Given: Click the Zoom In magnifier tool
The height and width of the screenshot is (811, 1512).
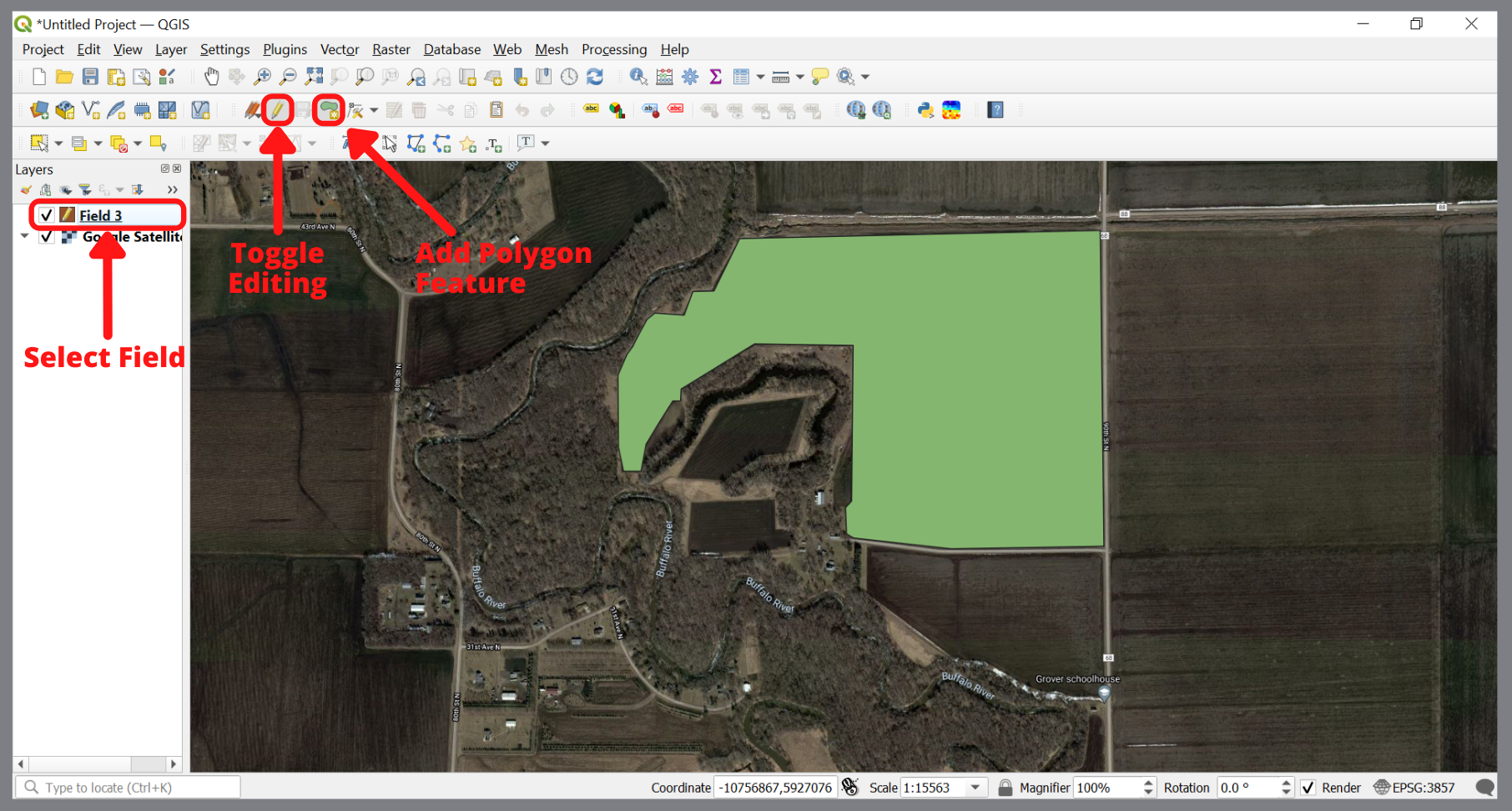Looking at the screenshot, I should pos(263,76).
